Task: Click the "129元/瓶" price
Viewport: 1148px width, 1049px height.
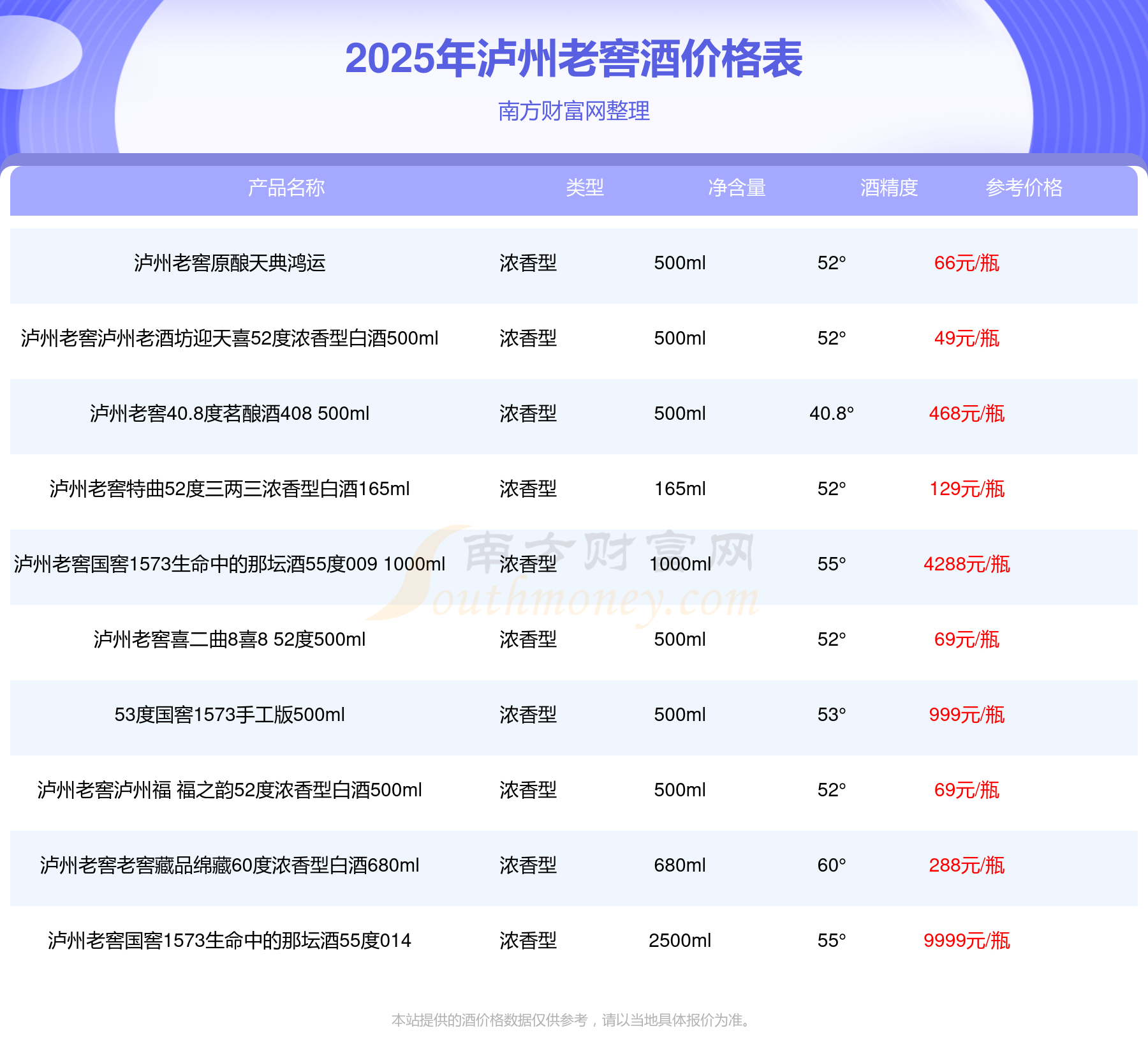Action: (967, 489)
